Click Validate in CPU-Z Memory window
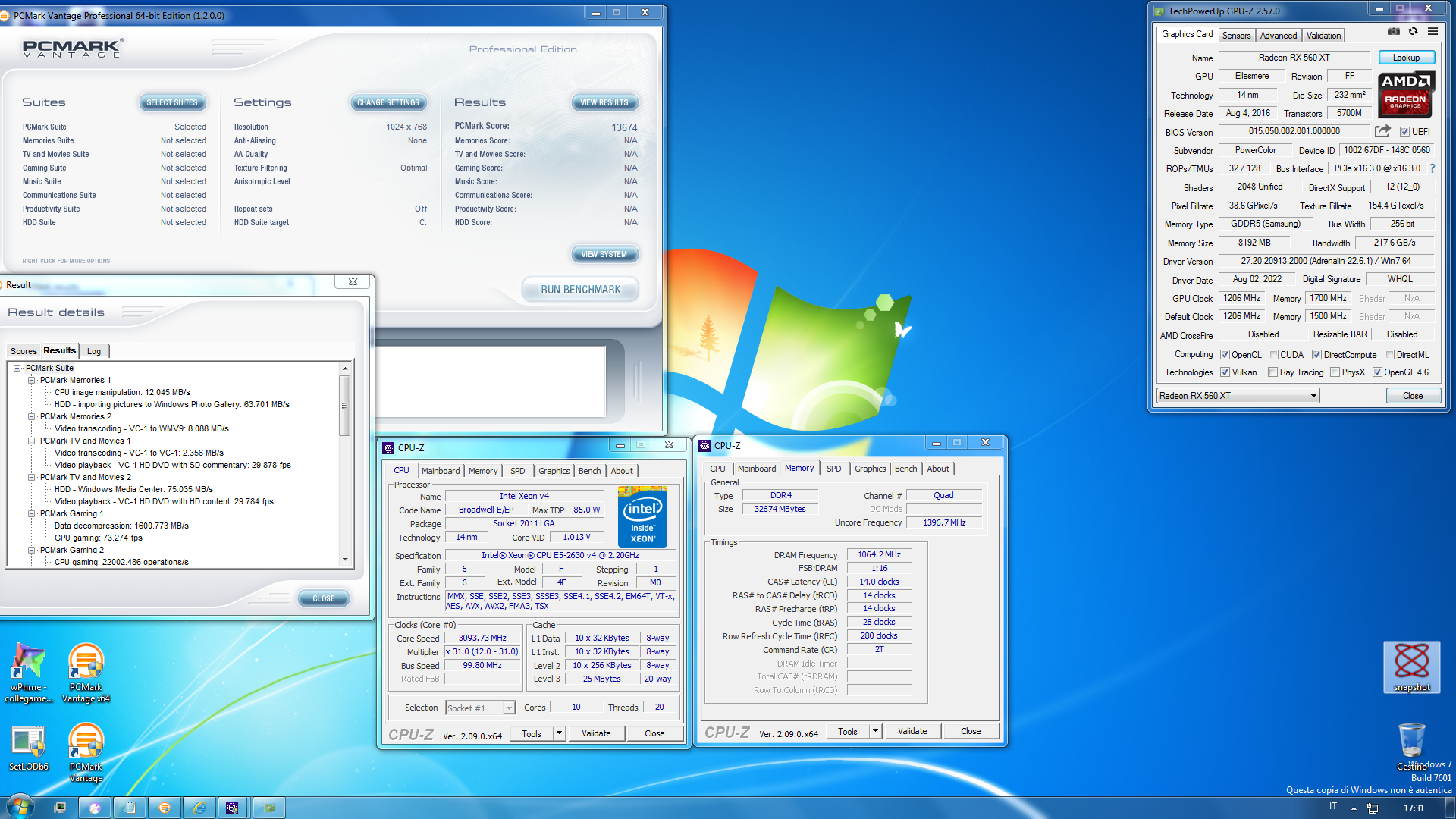The width and height of the screenshot is (1456, 819). coord(912,731)
